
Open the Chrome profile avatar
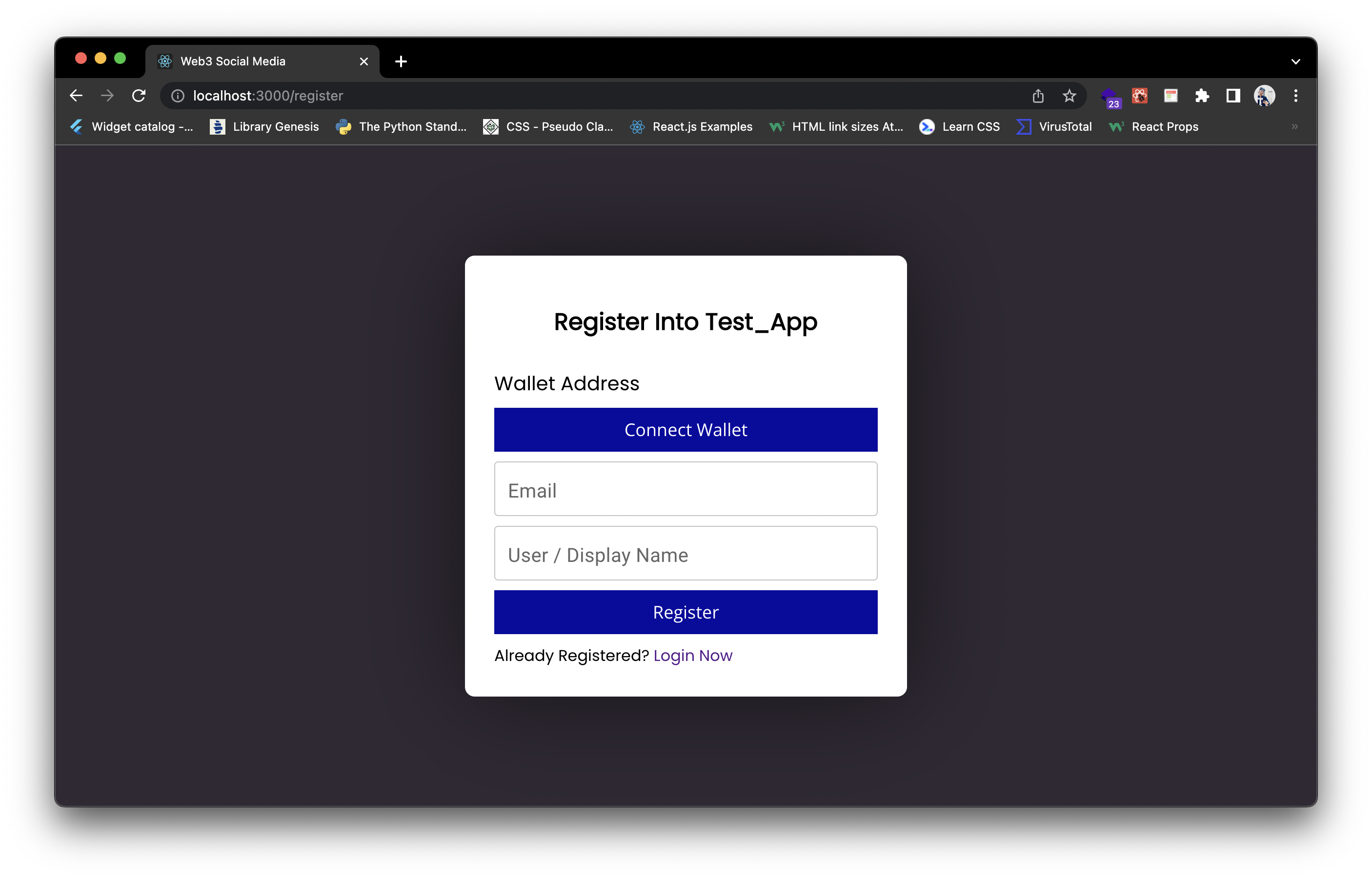(x=1264, y=95)
